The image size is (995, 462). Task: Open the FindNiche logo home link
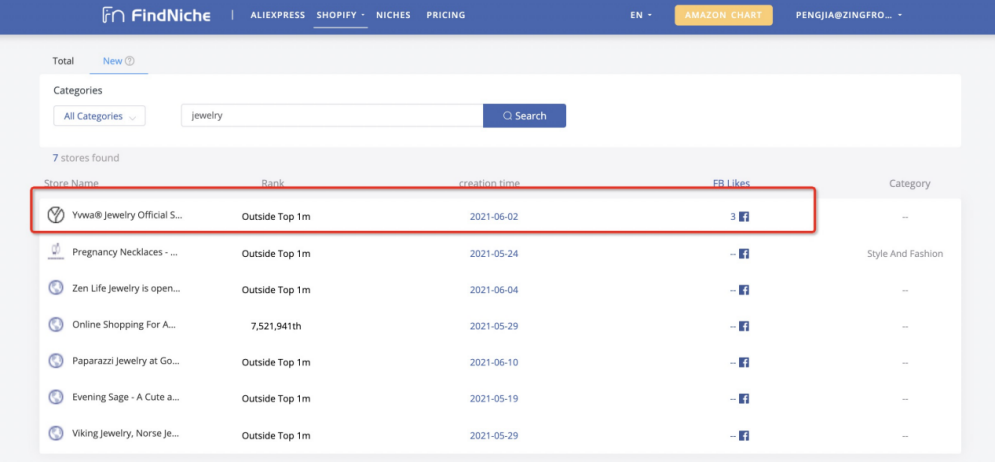(156, 15)
